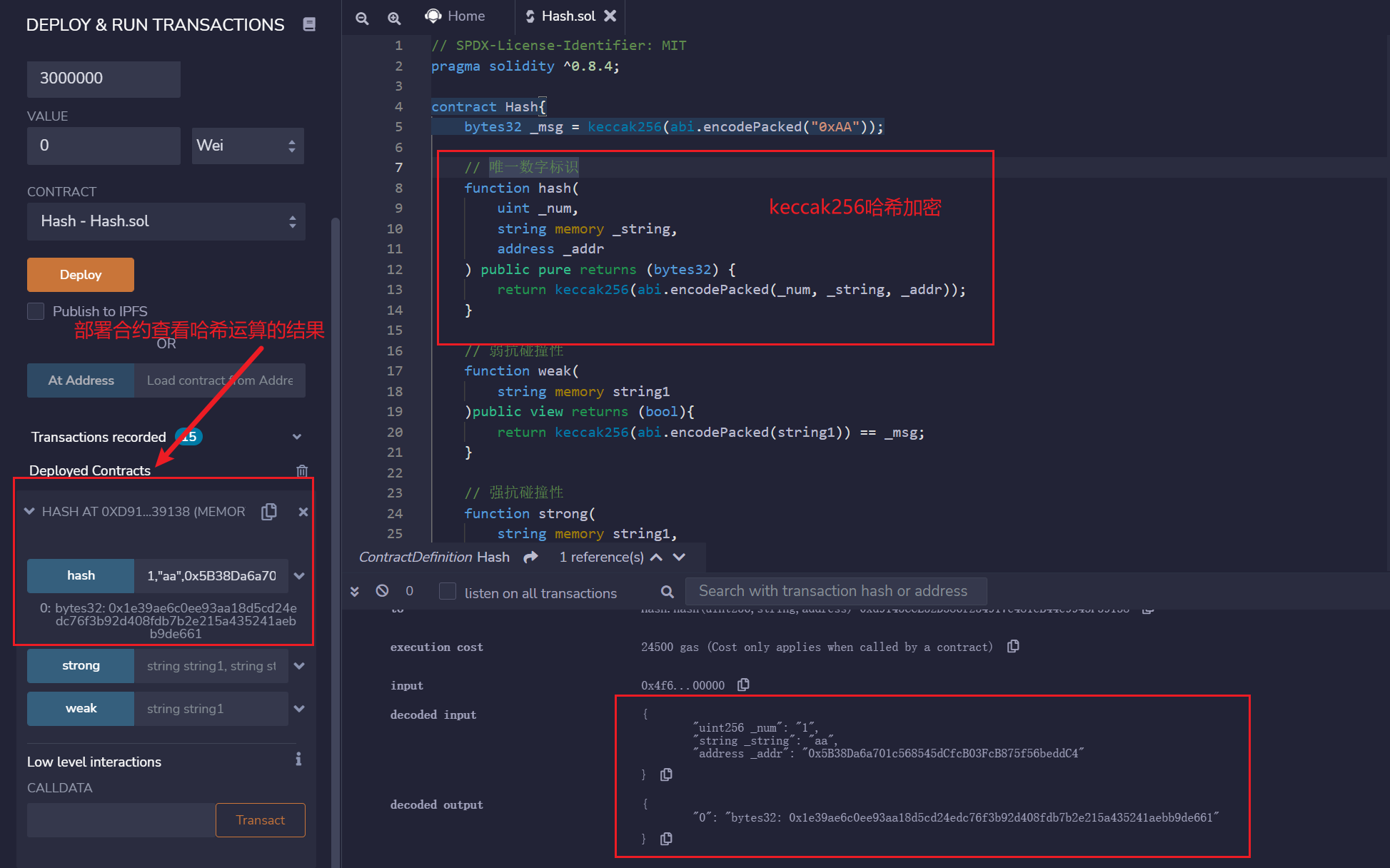Click the copy icon next to HASH contract address
Viewport: 1390px width, 868px height.
coord(271,511)
